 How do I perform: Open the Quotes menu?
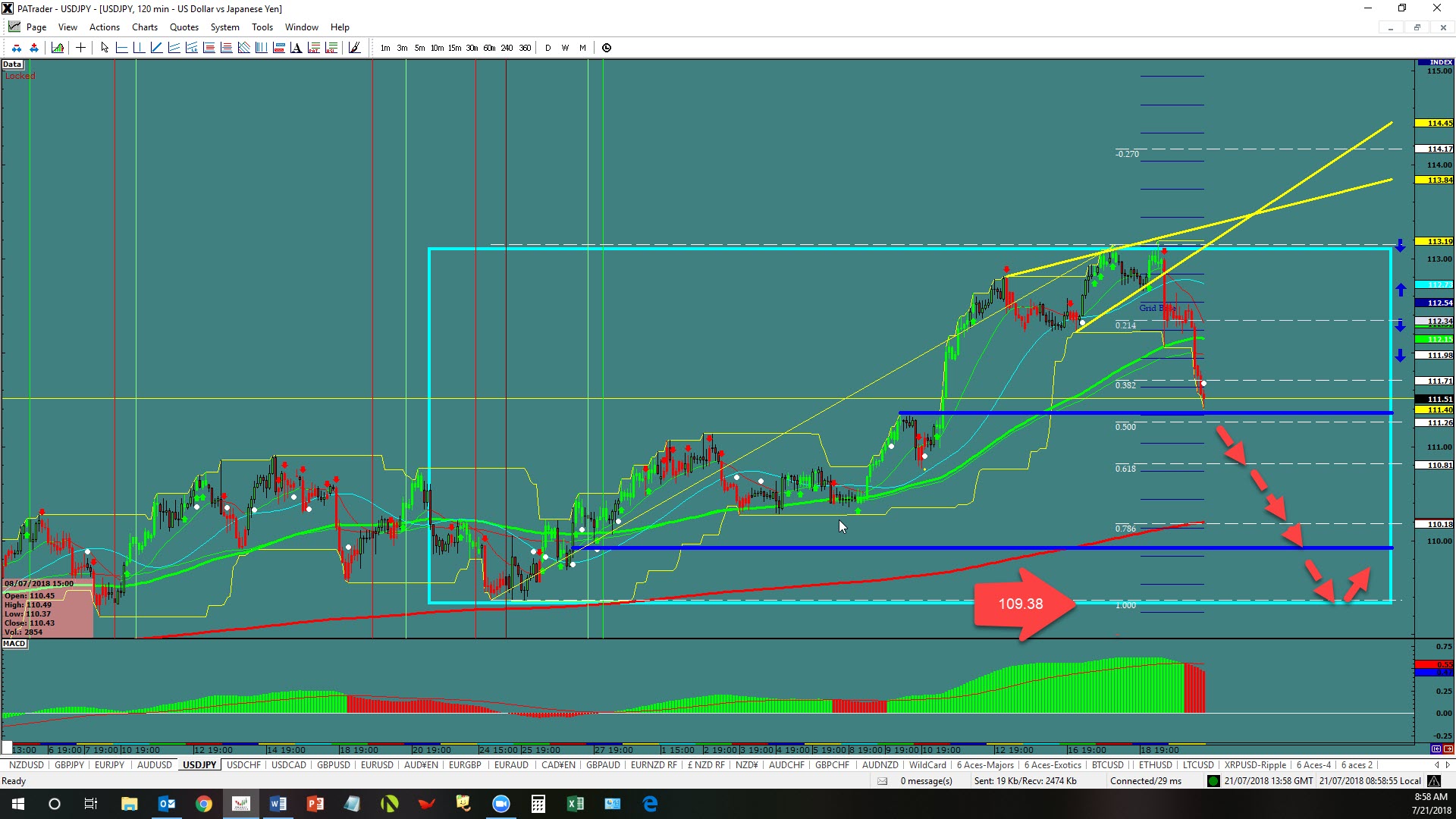184,27
